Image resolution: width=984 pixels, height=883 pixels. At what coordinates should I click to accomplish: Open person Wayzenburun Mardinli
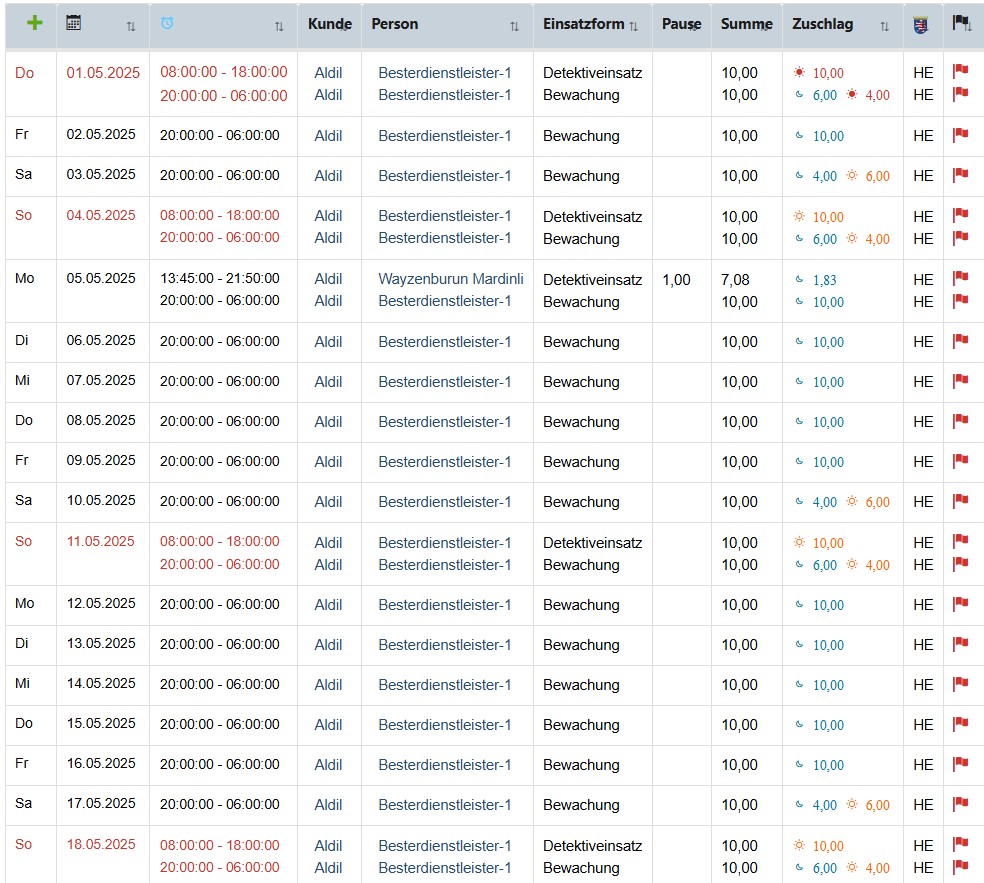[x=451, y=279]
